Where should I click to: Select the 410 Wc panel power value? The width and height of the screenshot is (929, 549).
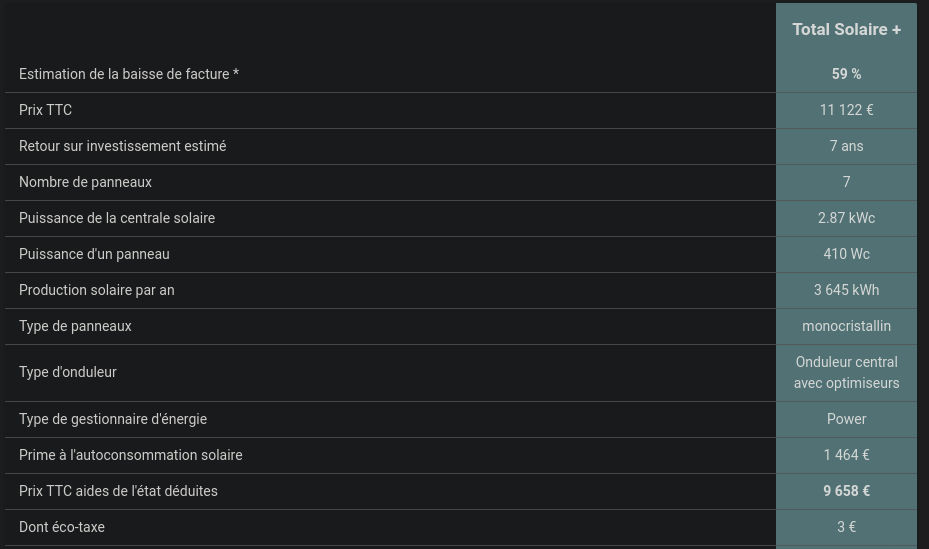846,254
